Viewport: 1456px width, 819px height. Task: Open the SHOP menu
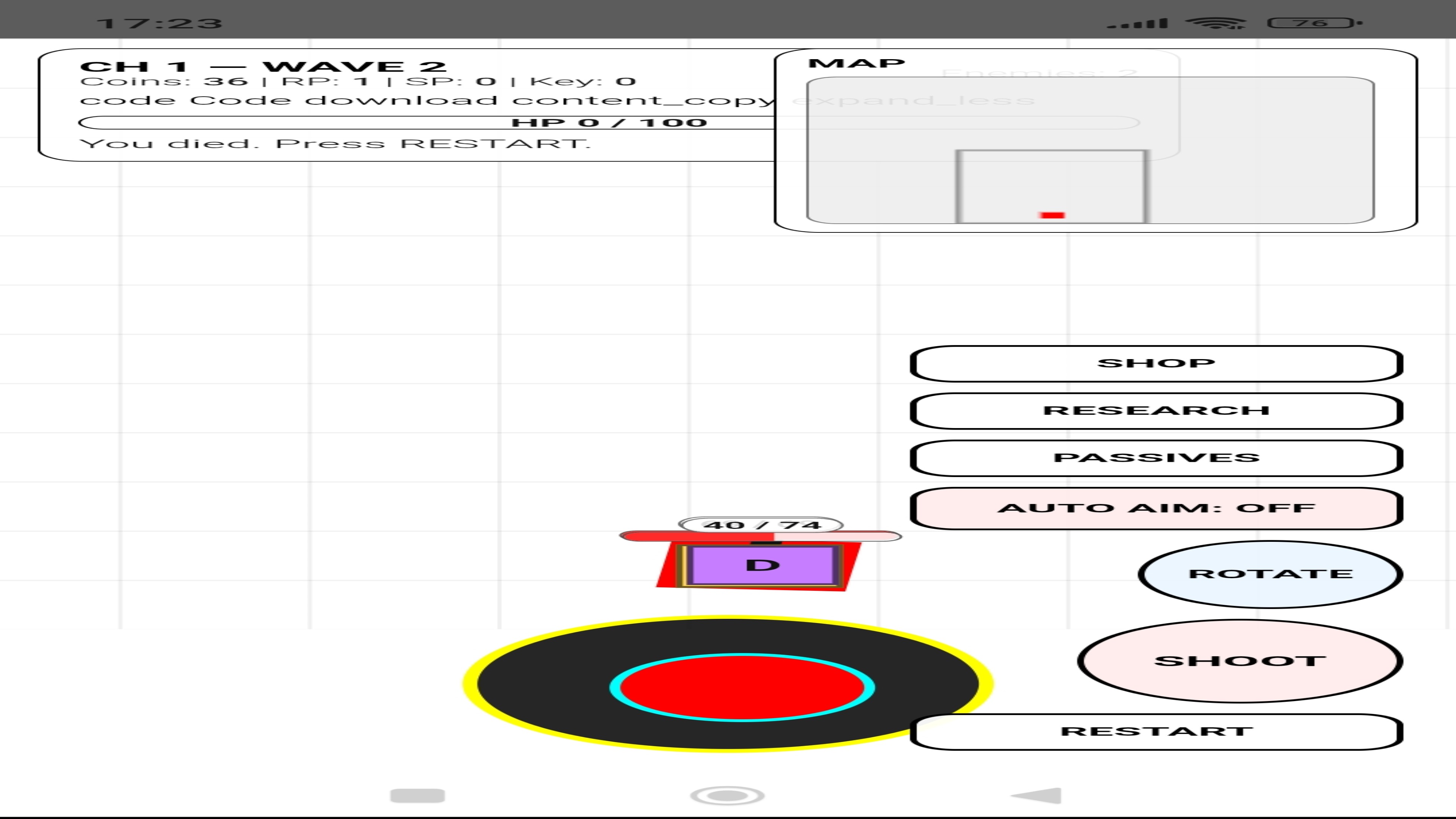(1156, 364)
